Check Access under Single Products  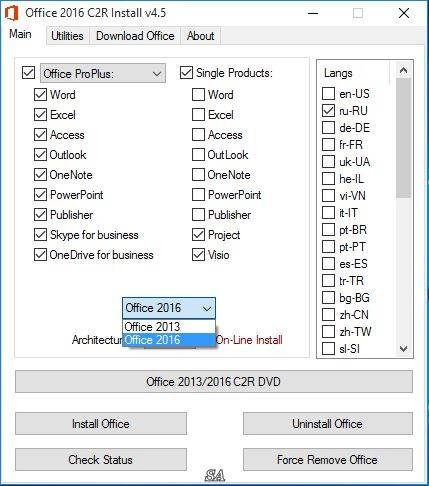(198, 135)
